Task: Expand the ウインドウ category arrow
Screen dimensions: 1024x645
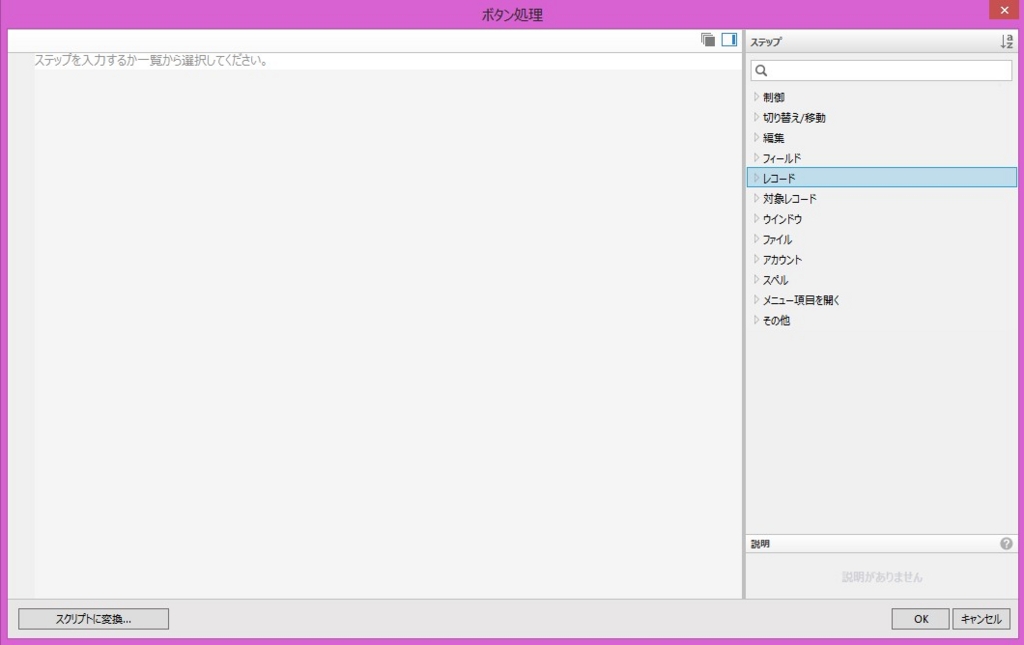Action: [756, 218]
